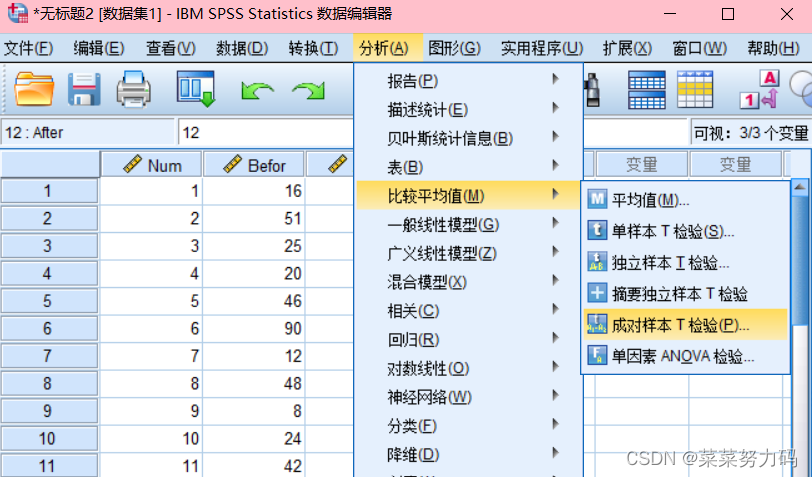
Task: Expand the 贝叶斯统计信息(B) submenu
Action: coord(469,138)
